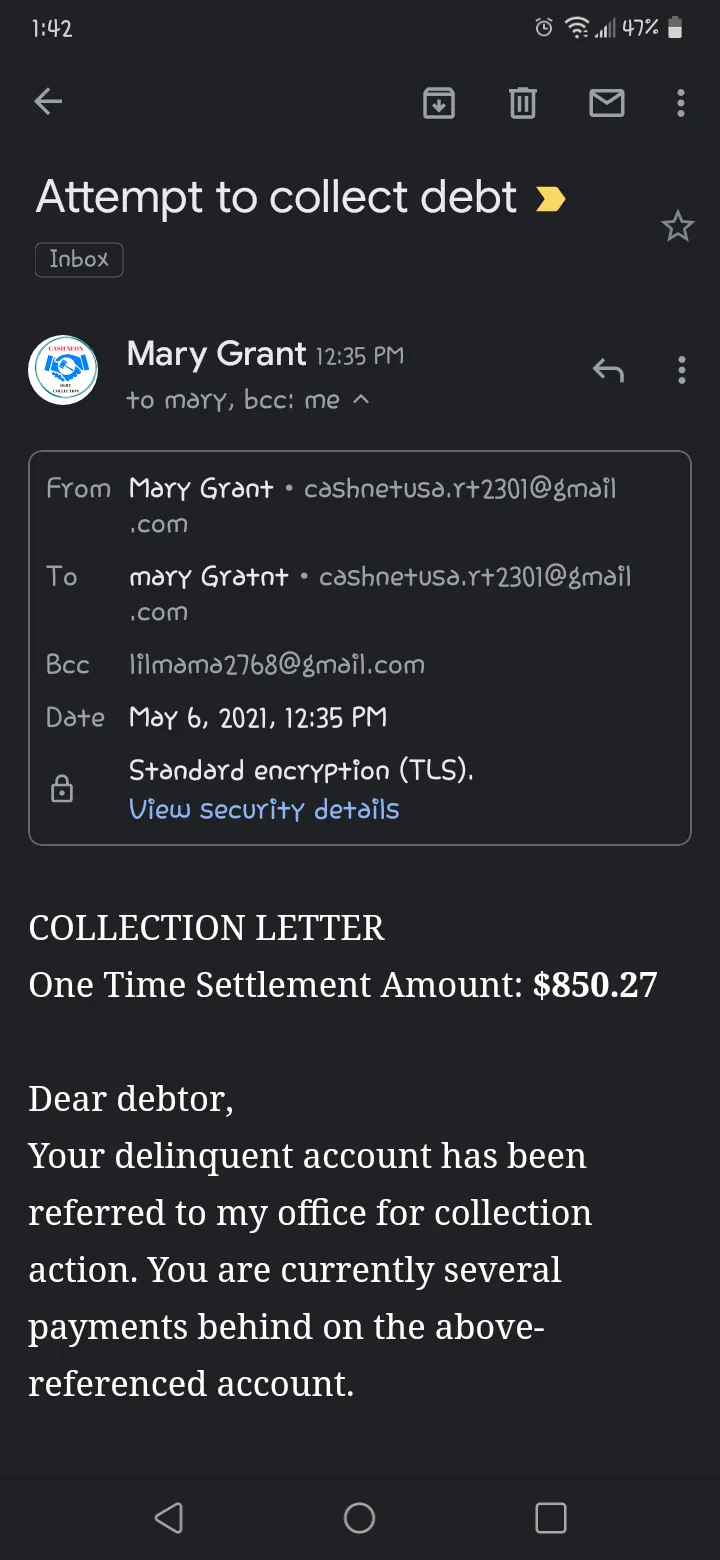Image resolution: width=720 pixels, height=1560 pixels.
Task: Open View security details link
Action: [x=264, y=809]
